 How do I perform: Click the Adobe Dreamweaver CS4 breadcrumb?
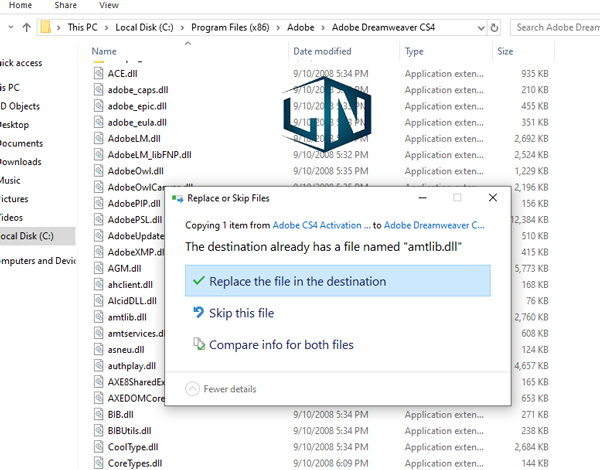pyautogui.click(x=383, y=28)
